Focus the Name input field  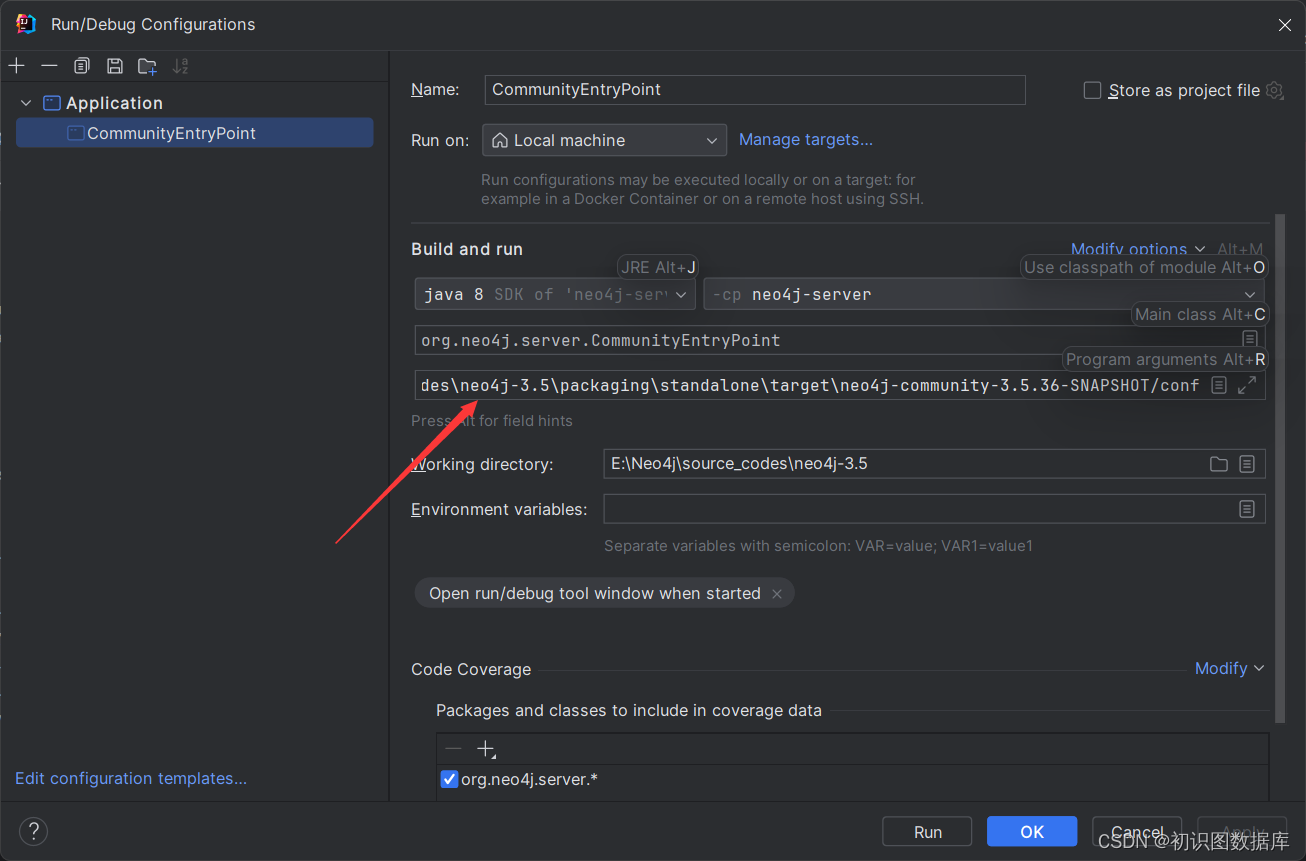[755, 89]
